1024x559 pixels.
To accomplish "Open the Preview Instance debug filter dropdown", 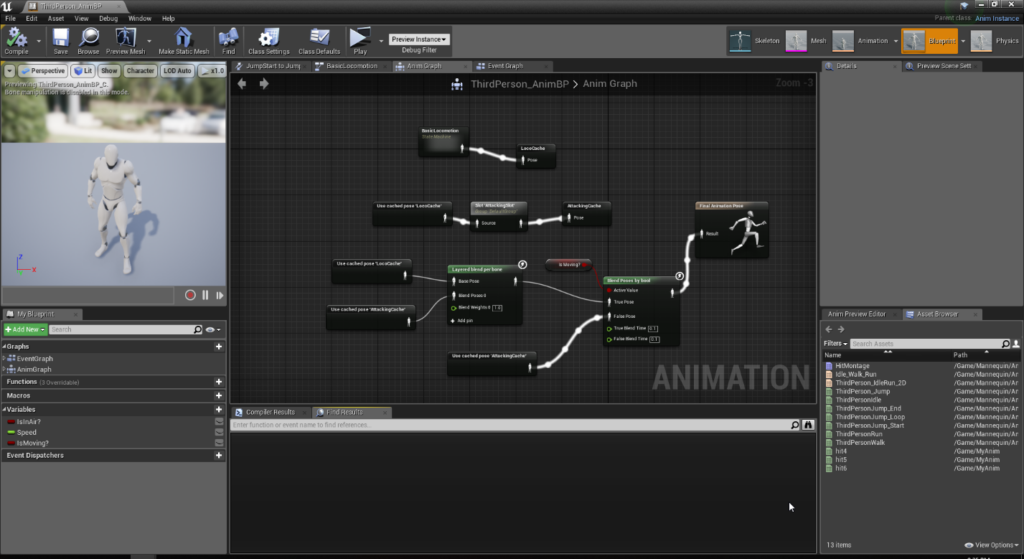I will [419, 39].
